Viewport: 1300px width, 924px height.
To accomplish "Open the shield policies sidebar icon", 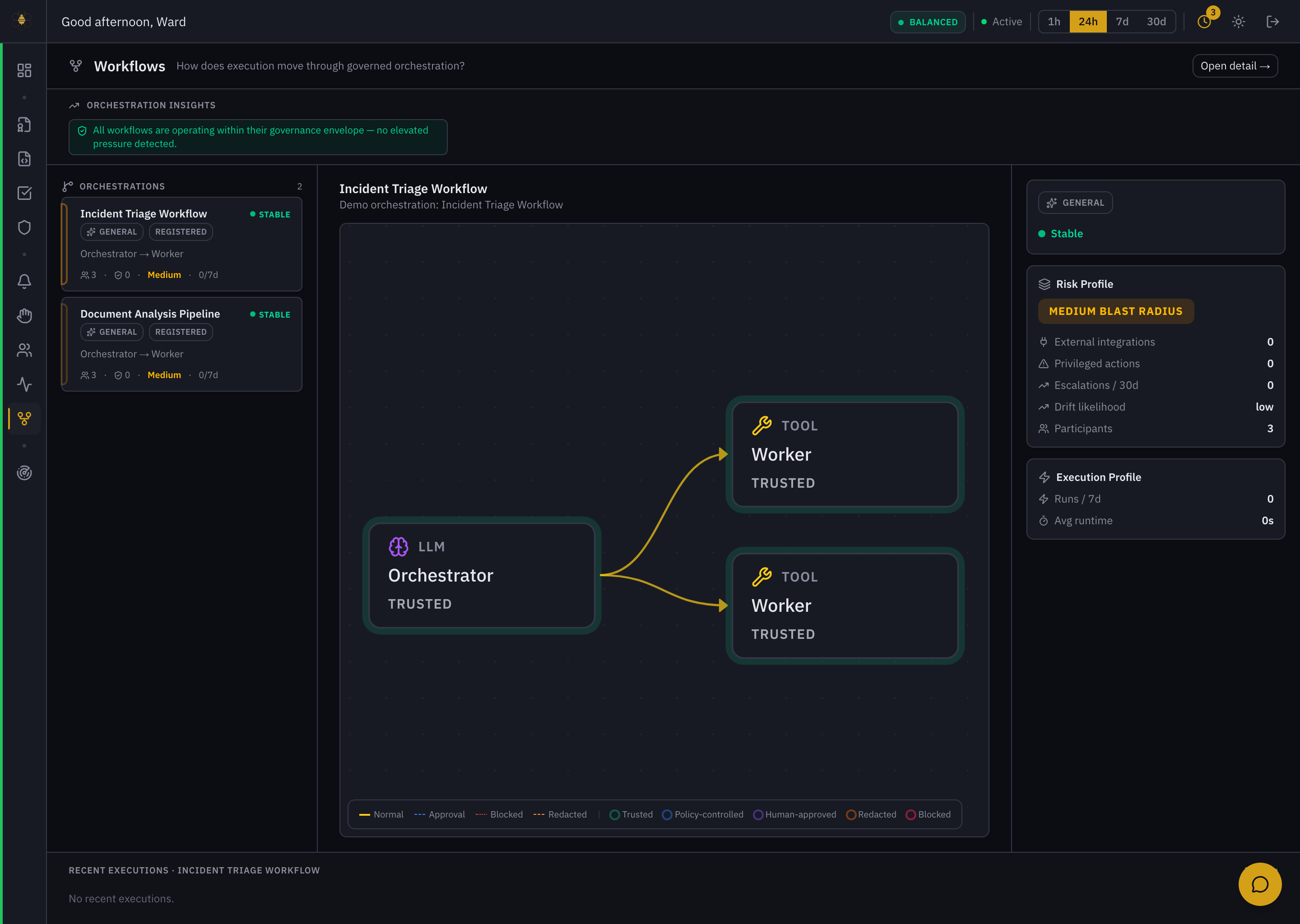I will point(24,227).
